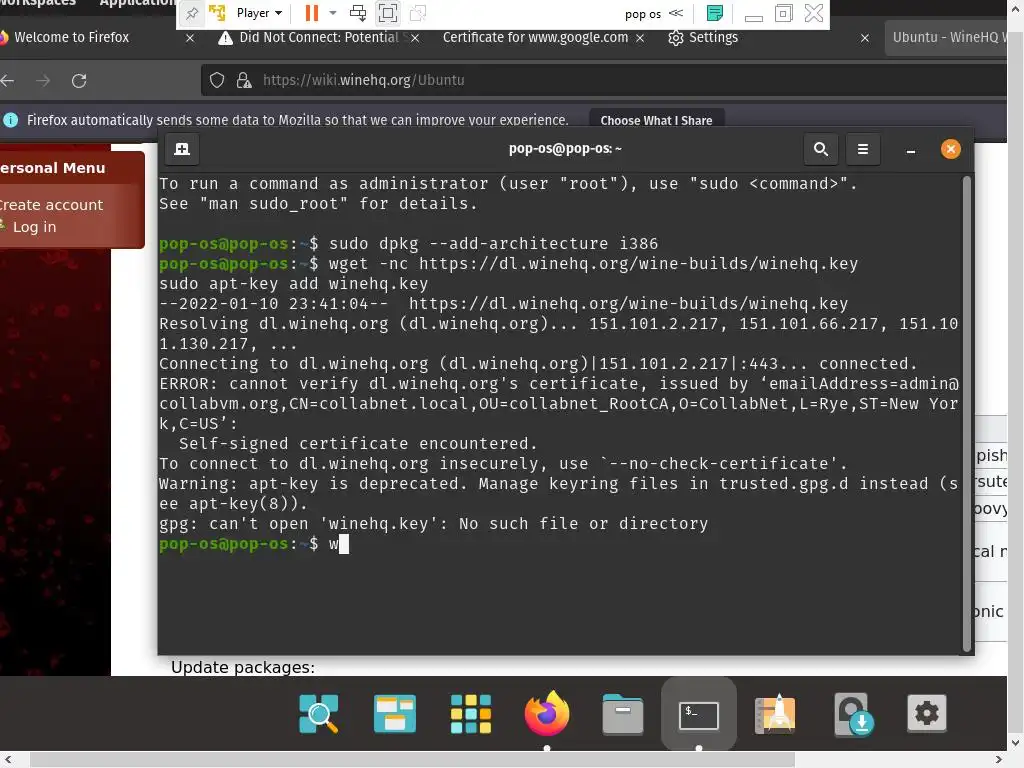
Task: Click the down scroll arrow at right edge
Action: coord(1016,743)
